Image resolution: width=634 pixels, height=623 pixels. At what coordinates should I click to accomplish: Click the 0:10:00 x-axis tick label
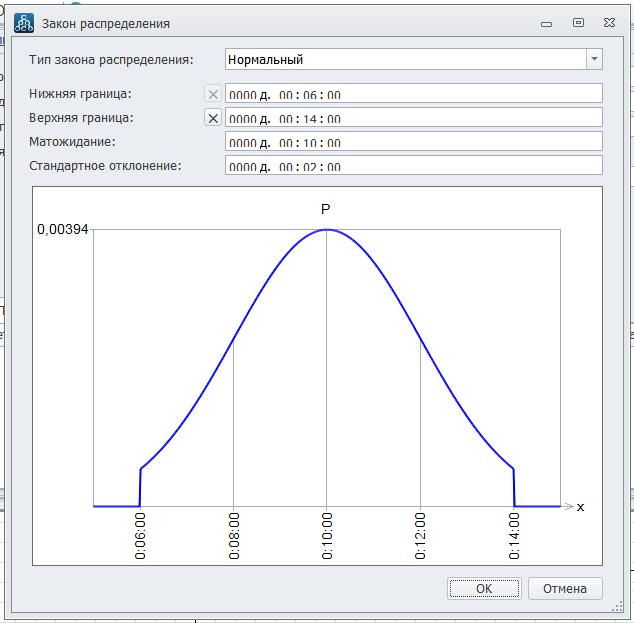(x=327, y=535)
